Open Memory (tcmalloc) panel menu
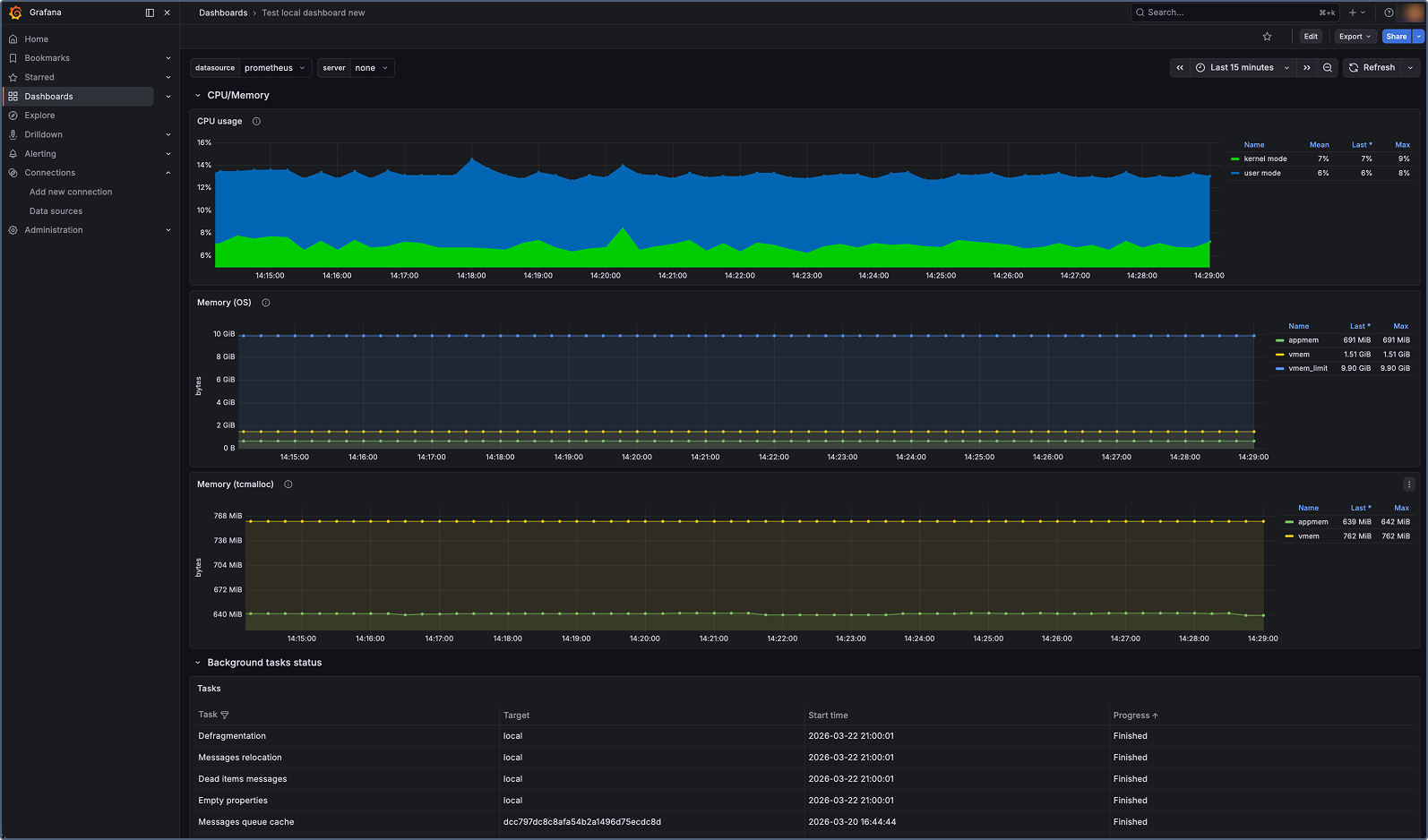 (1408, 484)
